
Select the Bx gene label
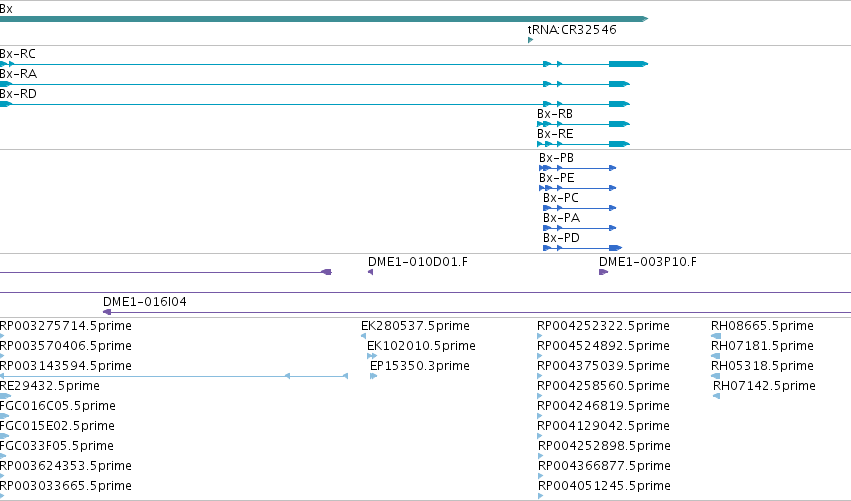tap(6, 9)
